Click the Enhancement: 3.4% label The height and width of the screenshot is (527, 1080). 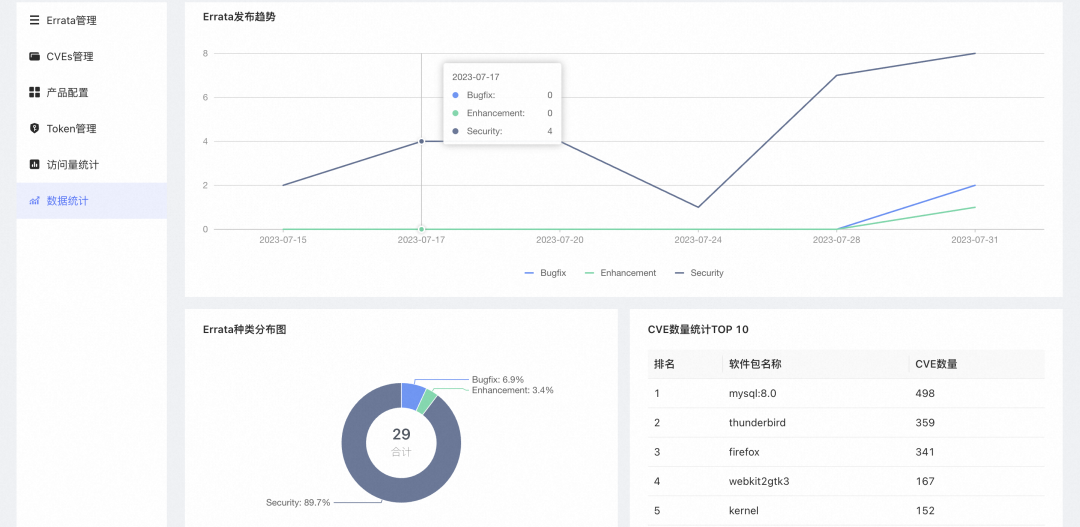pos(512,390)
